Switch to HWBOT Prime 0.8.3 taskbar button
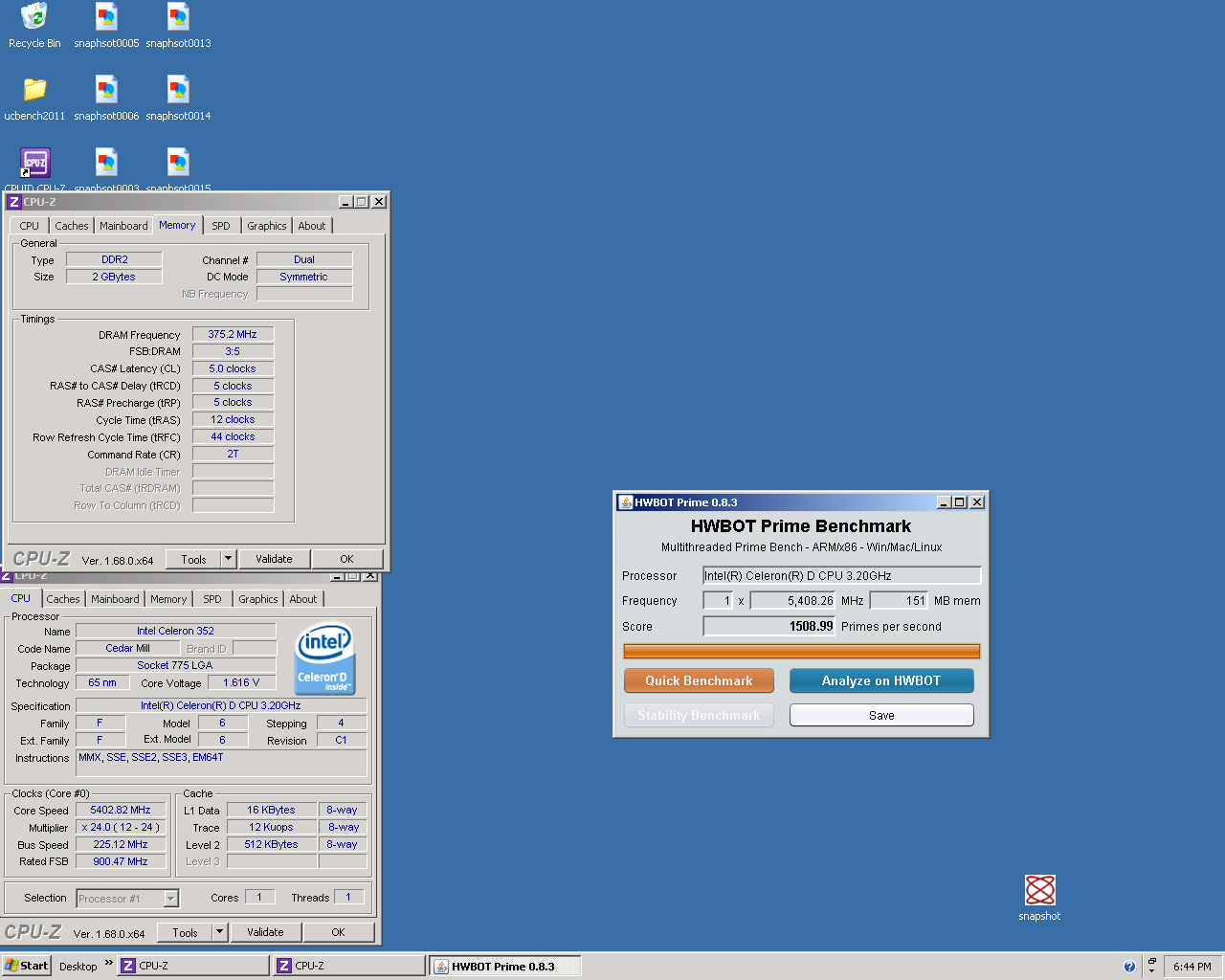 pos(504,966)
